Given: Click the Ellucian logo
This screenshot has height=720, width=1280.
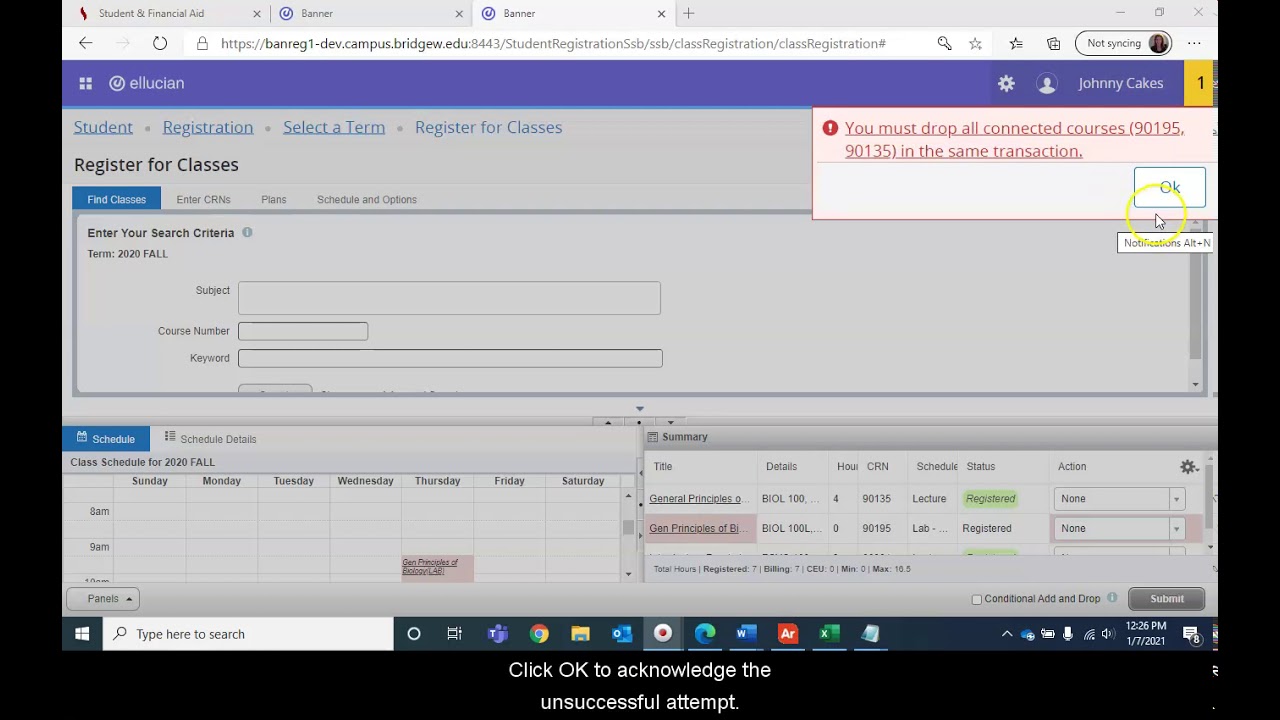Looking at the screenshot, I should point(147,83).
